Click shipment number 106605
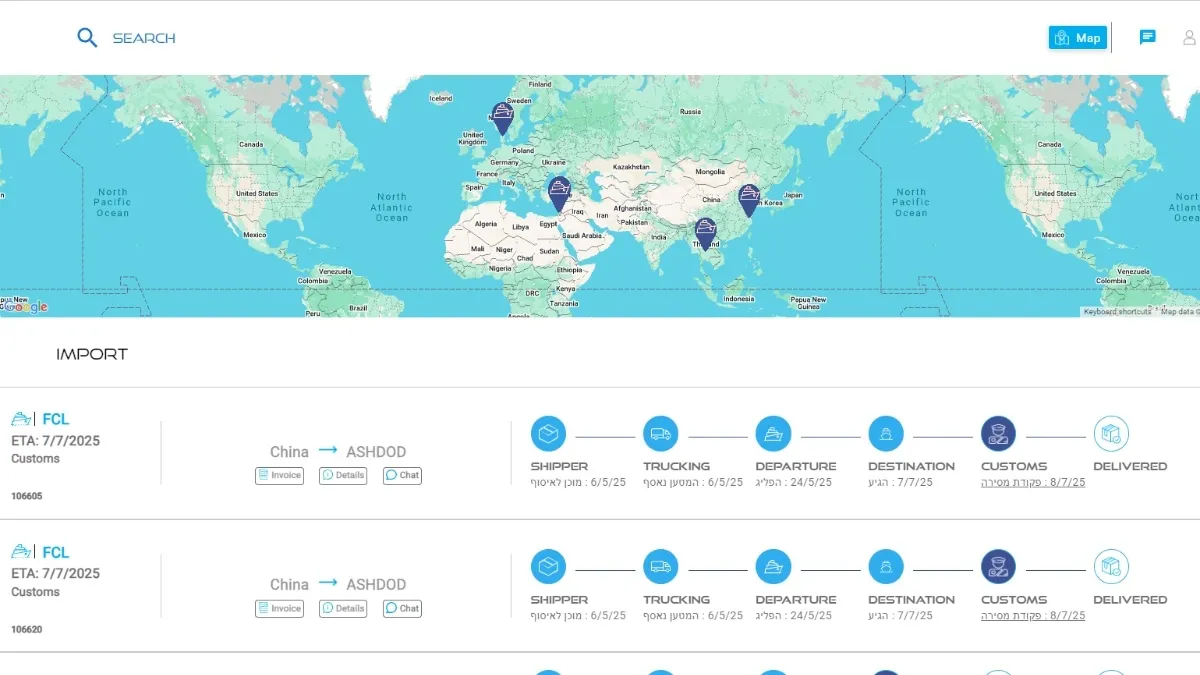Screen dimensions: 1200x675 coord(27,496)
